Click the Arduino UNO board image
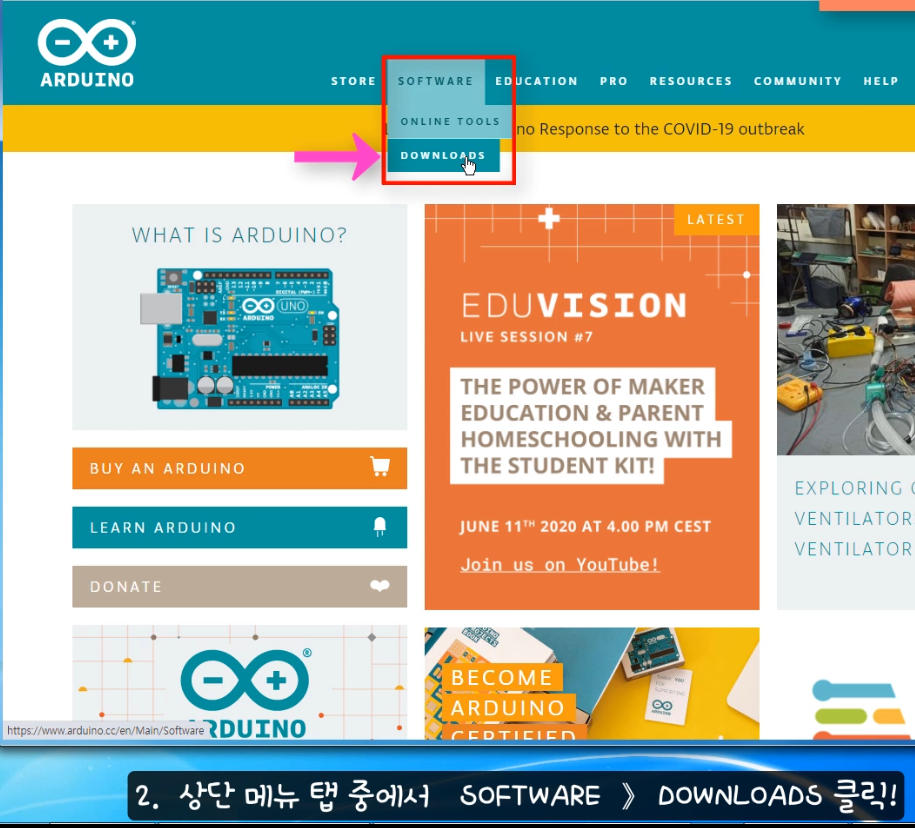The width and height of the screenshot is (915, 828). tap(240, 338)
